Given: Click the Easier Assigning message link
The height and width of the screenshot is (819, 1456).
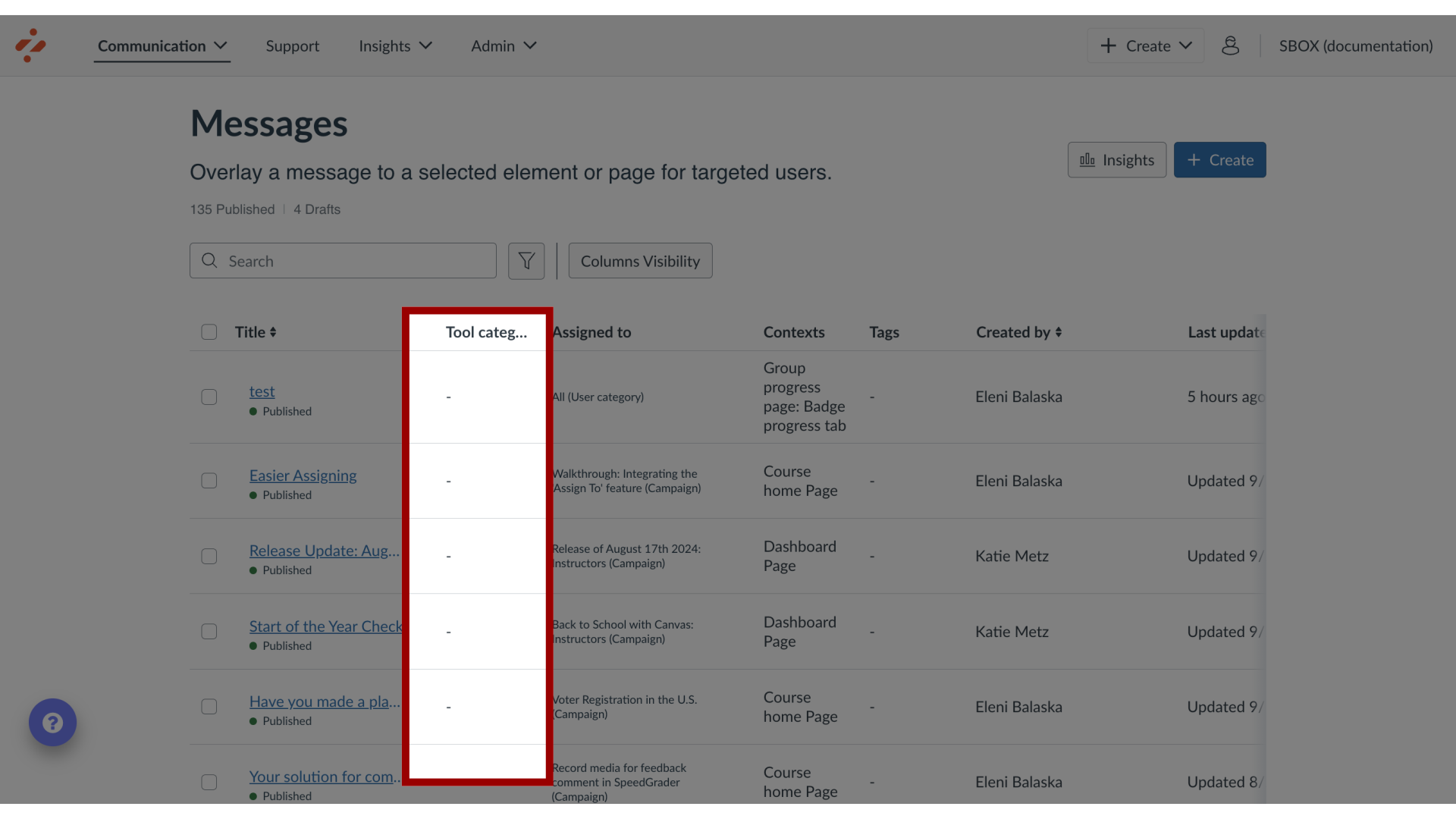Looking at the screenshot, I should [302, 474].
